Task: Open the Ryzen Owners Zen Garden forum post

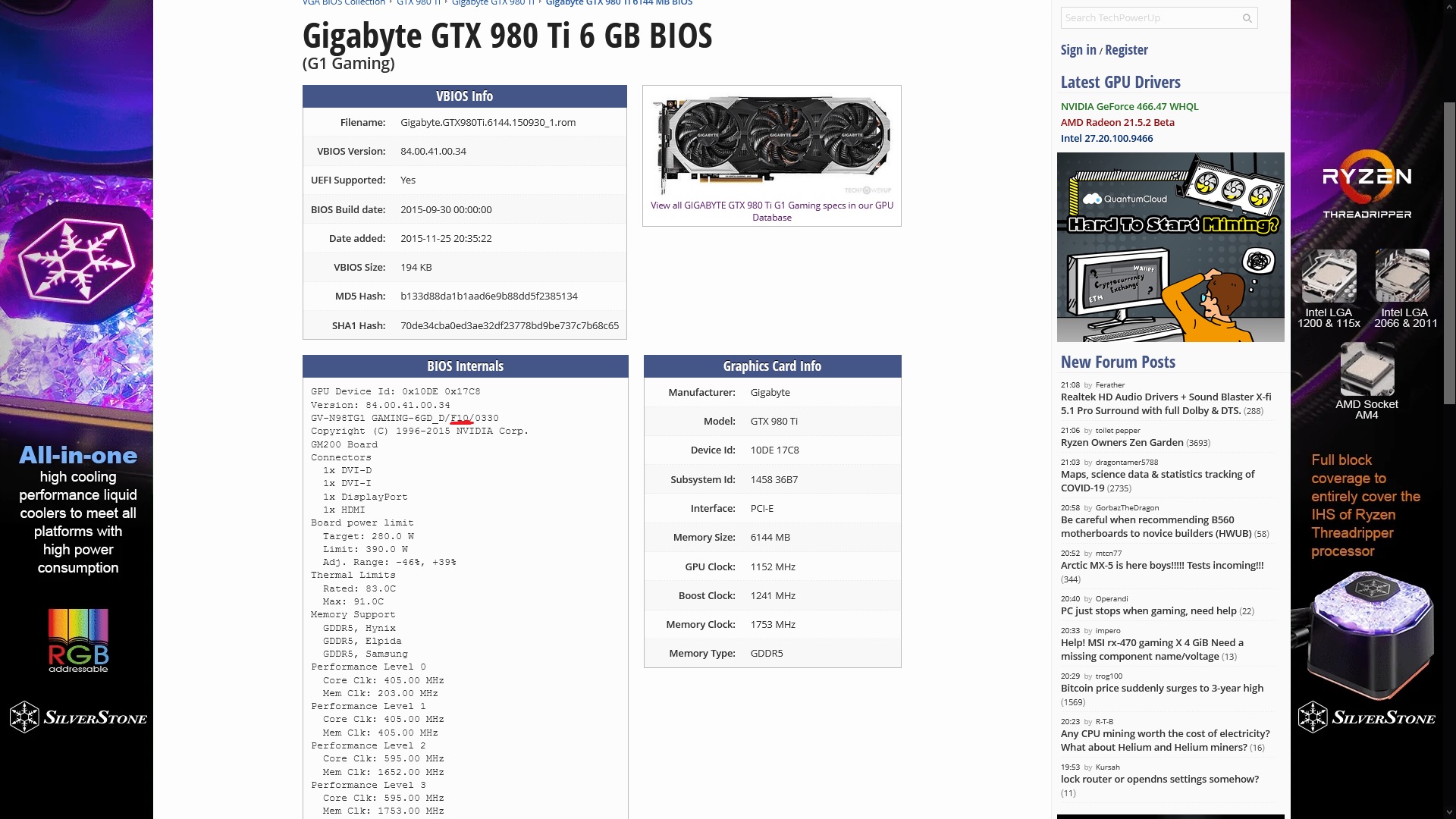Action: pos(1122,443)
